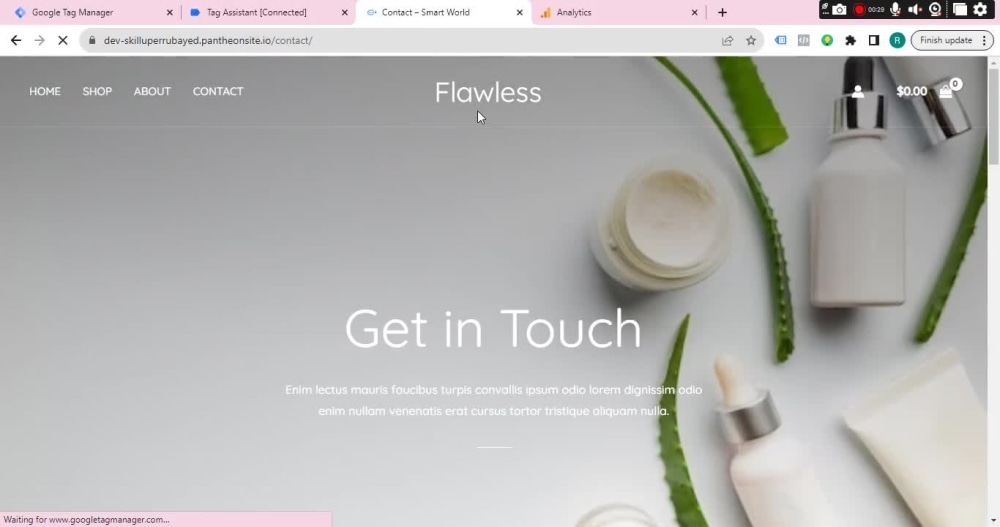Click the address bar URL
The height and width of the screenshot is (527, 1000).
pos(208,40)
